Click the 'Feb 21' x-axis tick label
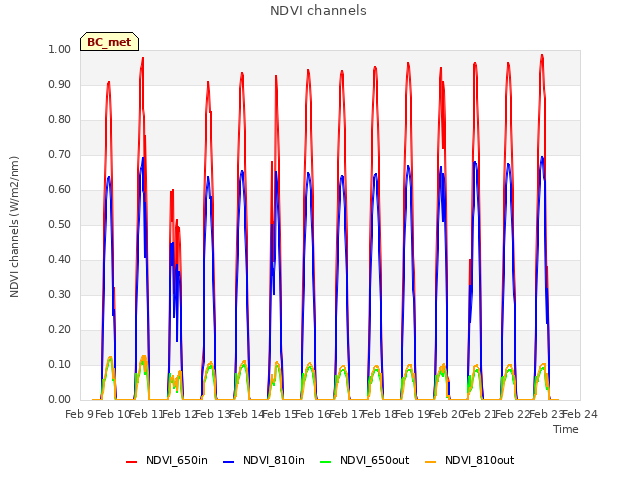640x480 pixels. [480, 415]
